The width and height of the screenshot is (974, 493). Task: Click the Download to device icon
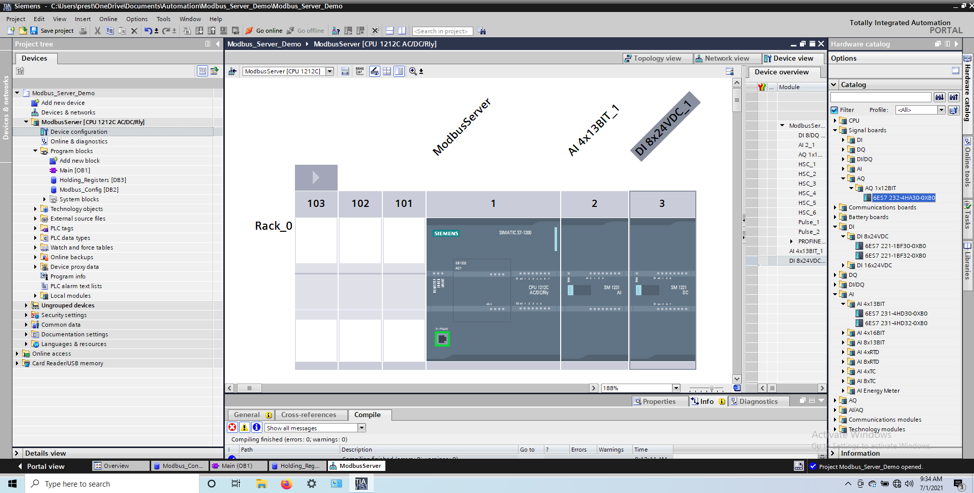pyautogui.click(x=199, y=30)
